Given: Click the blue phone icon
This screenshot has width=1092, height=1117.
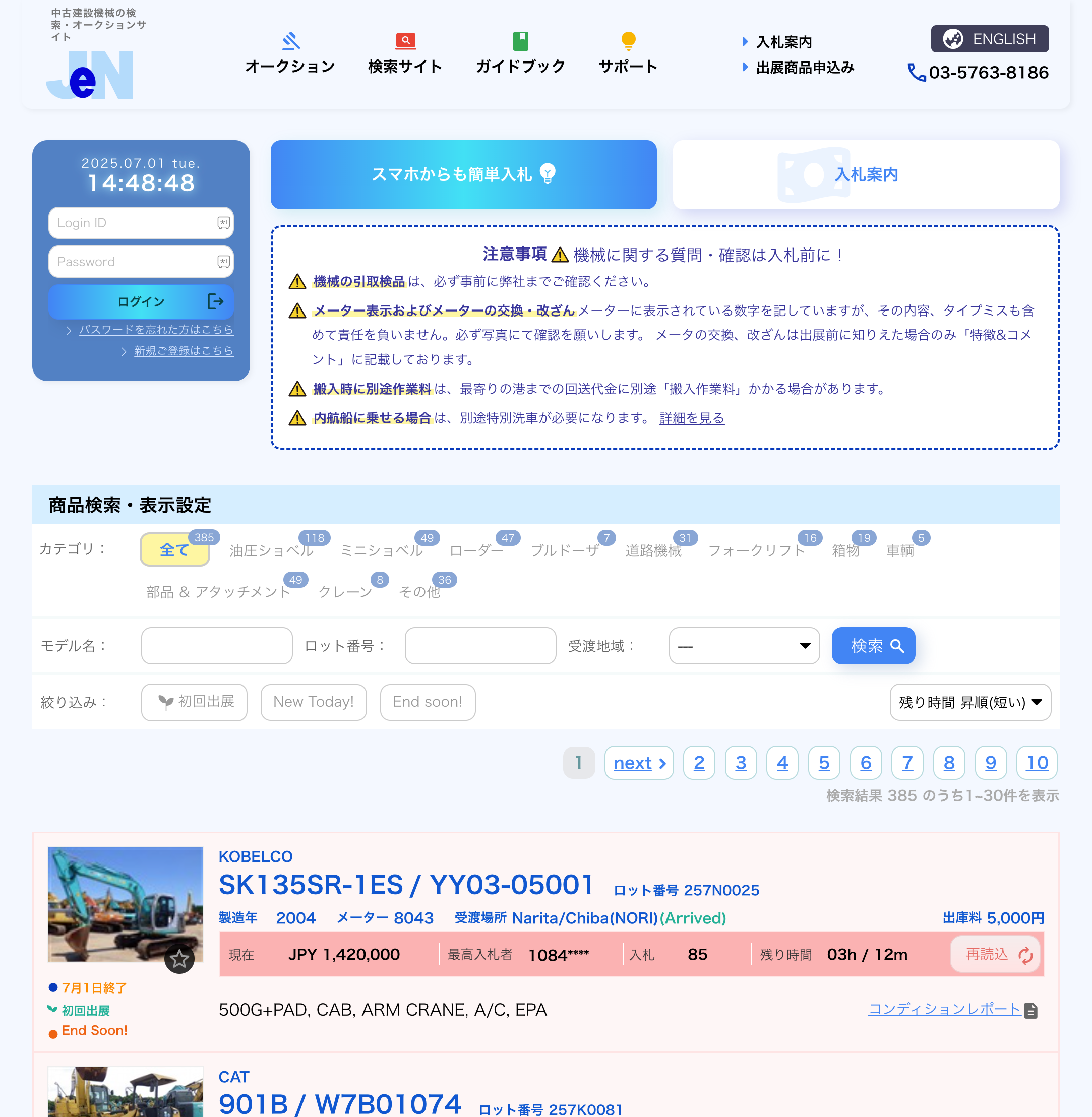Looking at the screenshot, I should 917,73.
